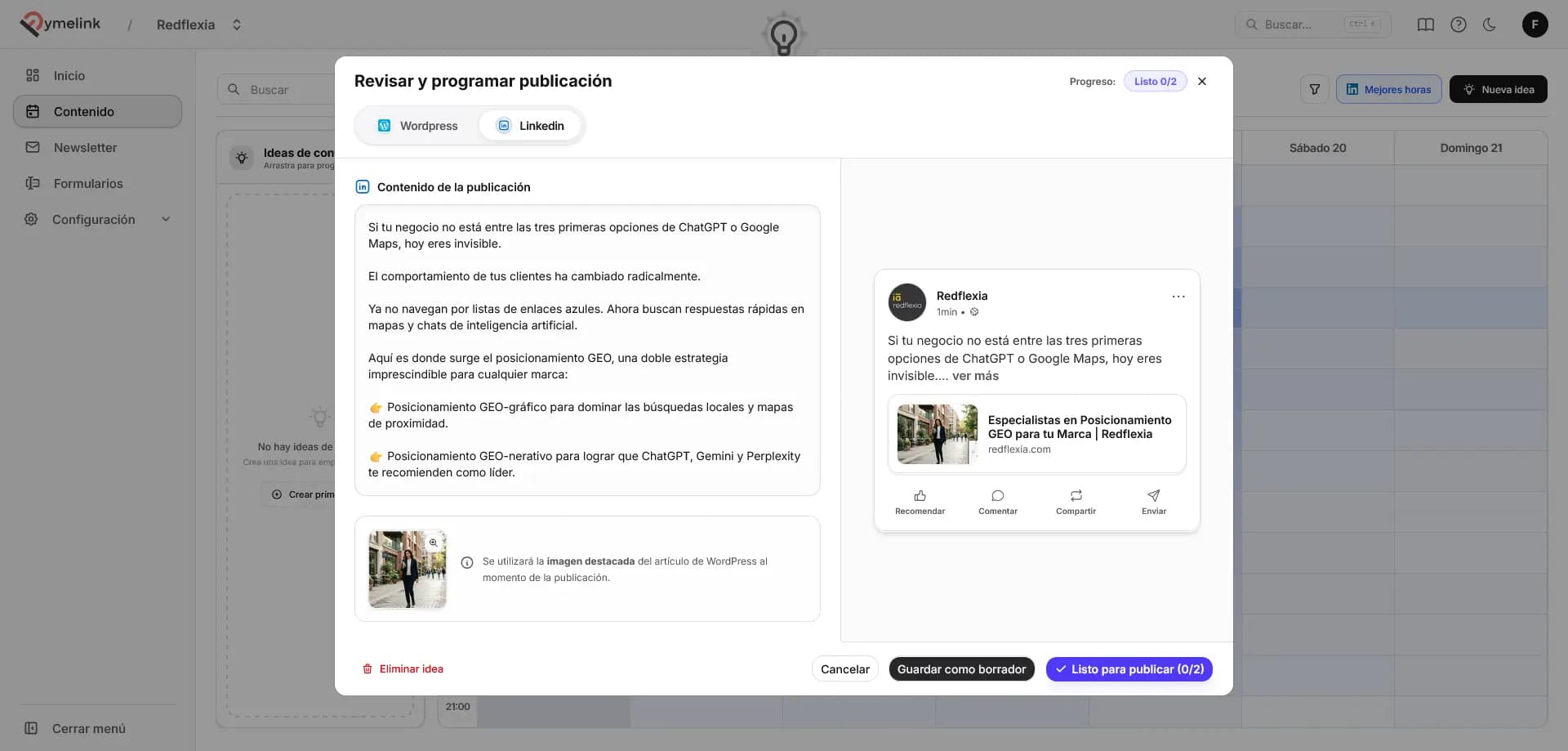1568x751 pixels.
Task: Click the Cancelar button
Action: [x=844, y=669]
